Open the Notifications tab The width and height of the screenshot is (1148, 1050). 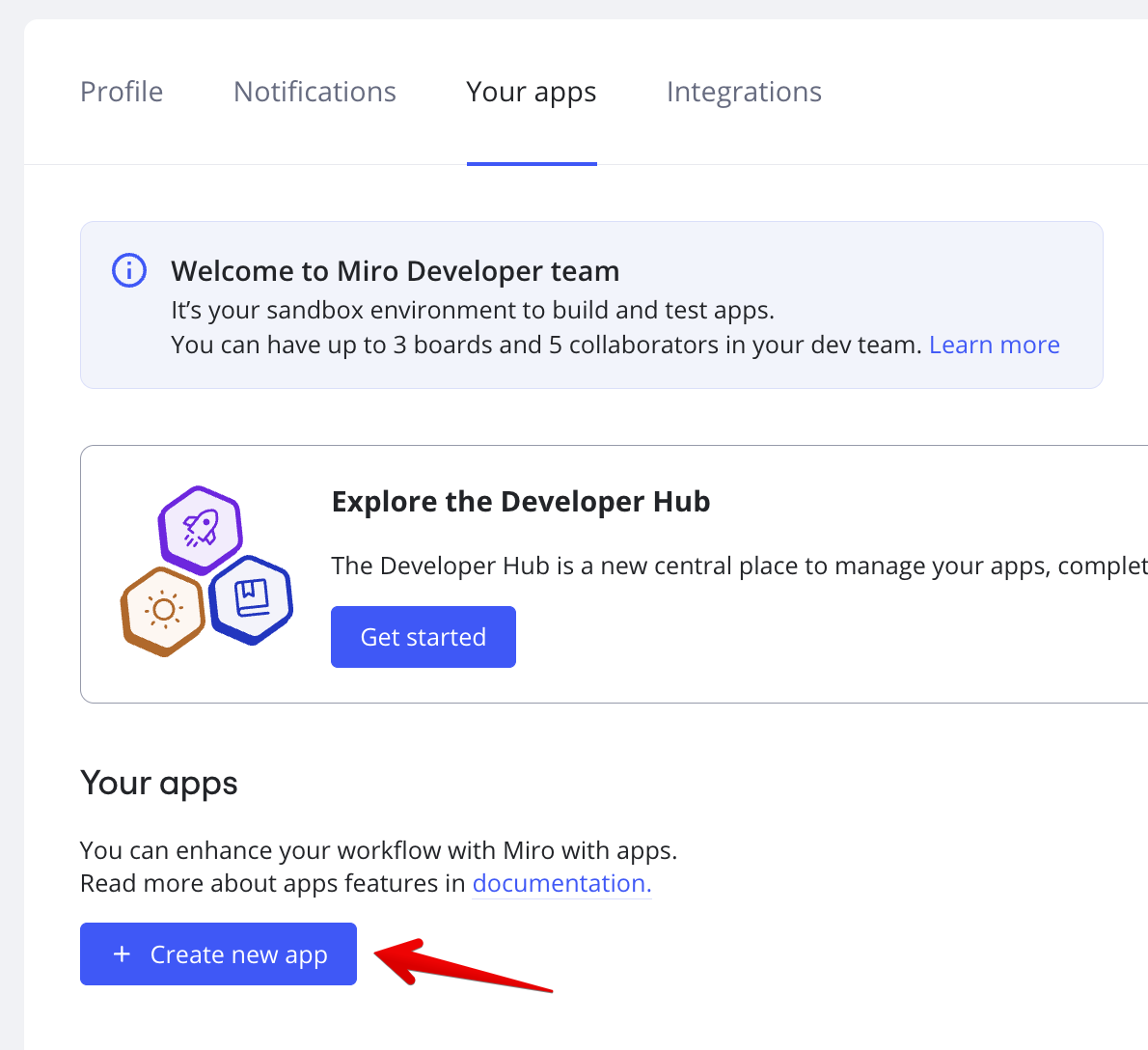[x=314, y=92]
